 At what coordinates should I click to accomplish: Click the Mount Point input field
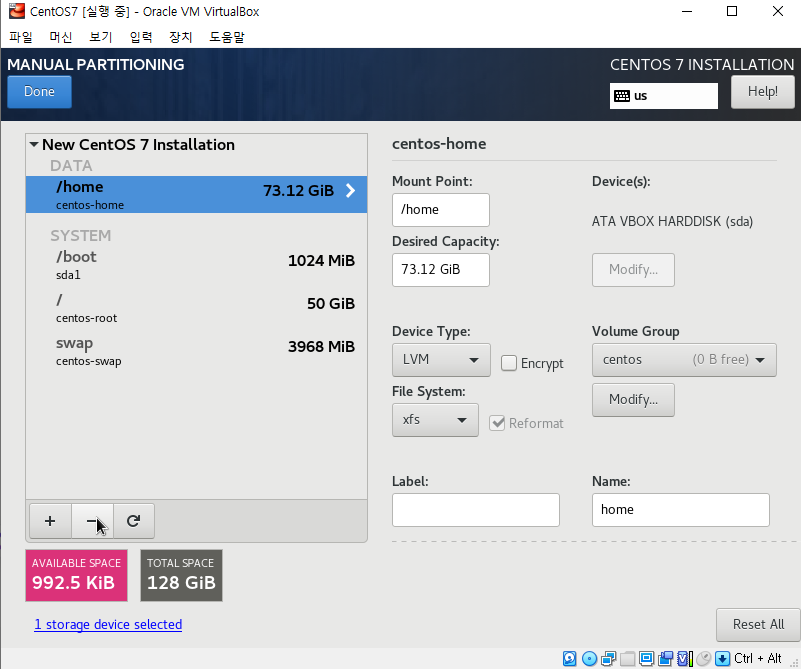[x=441, y=210]
